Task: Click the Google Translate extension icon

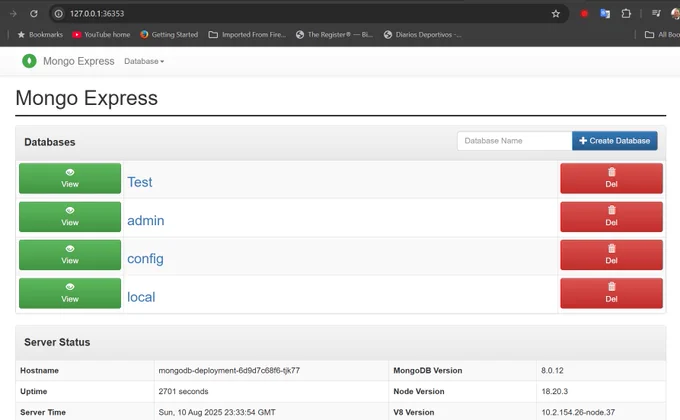Action: [605, 14]
